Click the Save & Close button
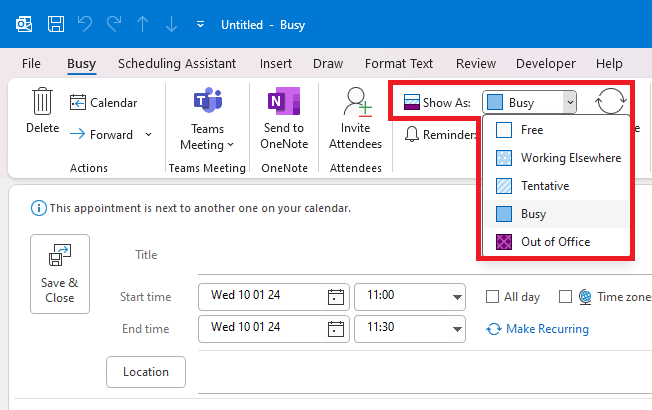The image size is (652, 410). 59,275
